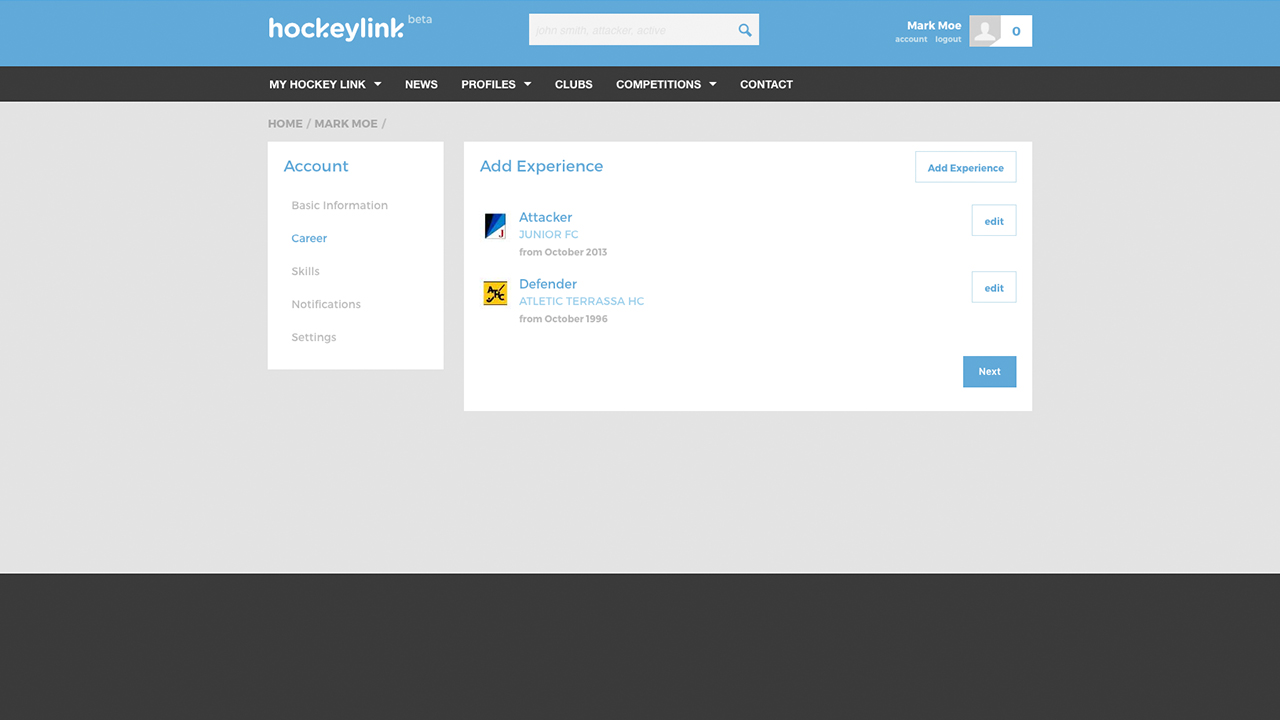Screen dimensions: 1280x720
Task: Click the 'Add Experience' heading text
Action: click(541, 166)
